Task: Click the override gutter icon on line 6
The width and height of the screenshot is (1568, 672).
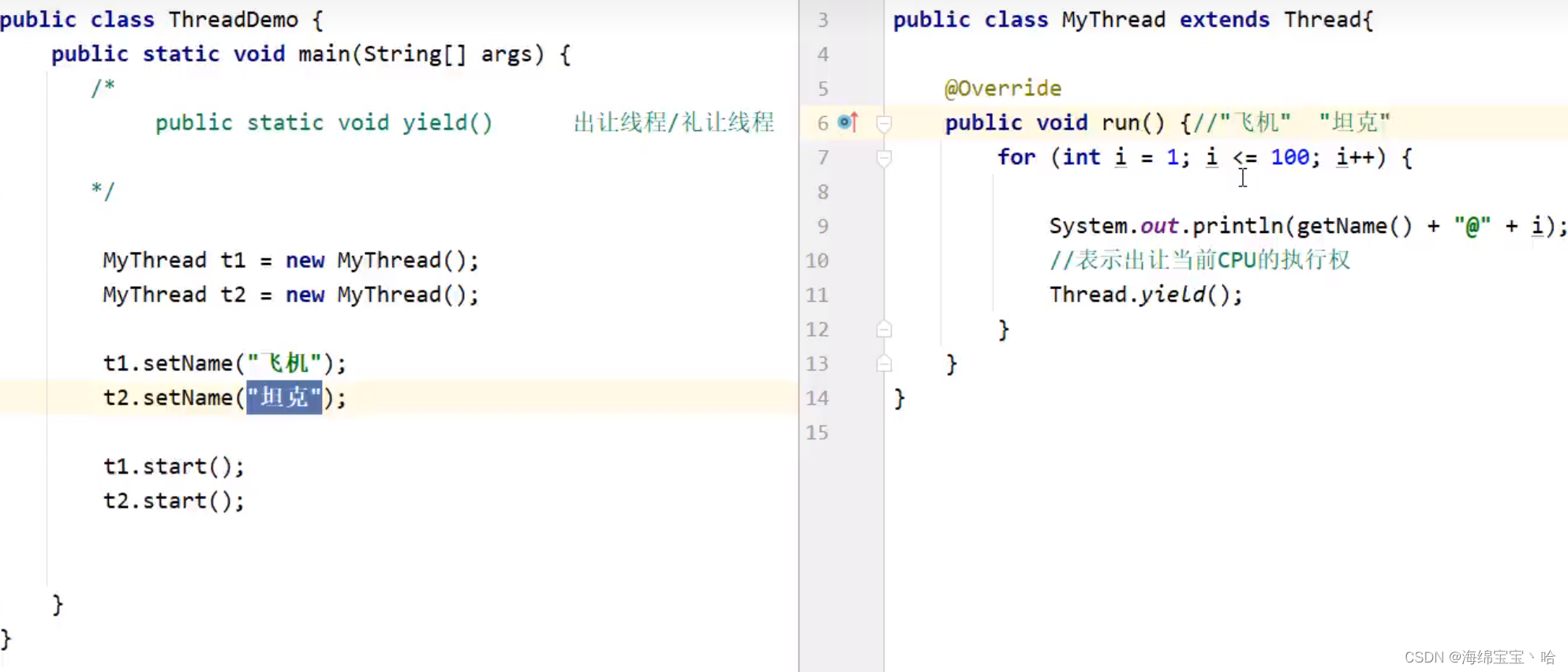Action: point(848,122)
